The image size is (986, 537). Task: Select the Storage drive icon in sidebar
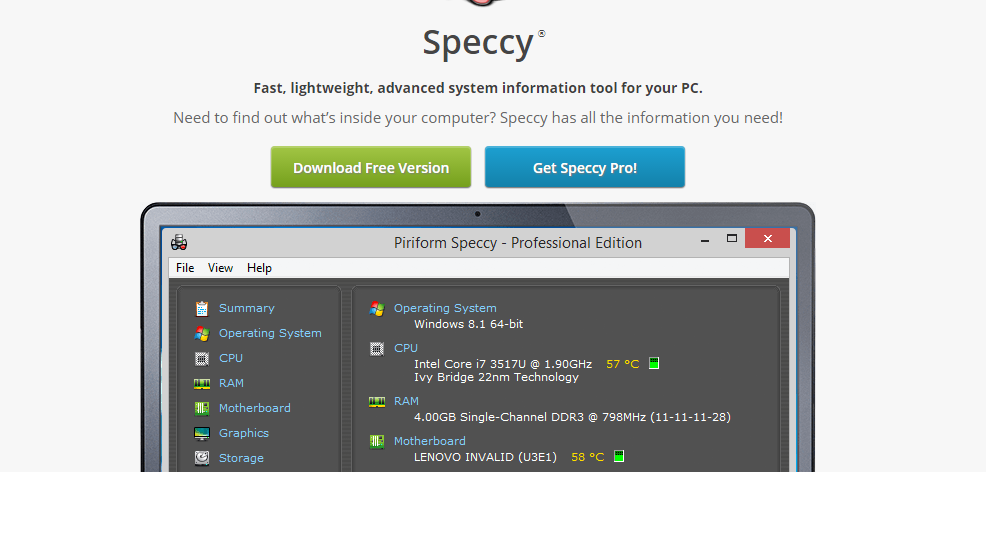tap(202, 458)
